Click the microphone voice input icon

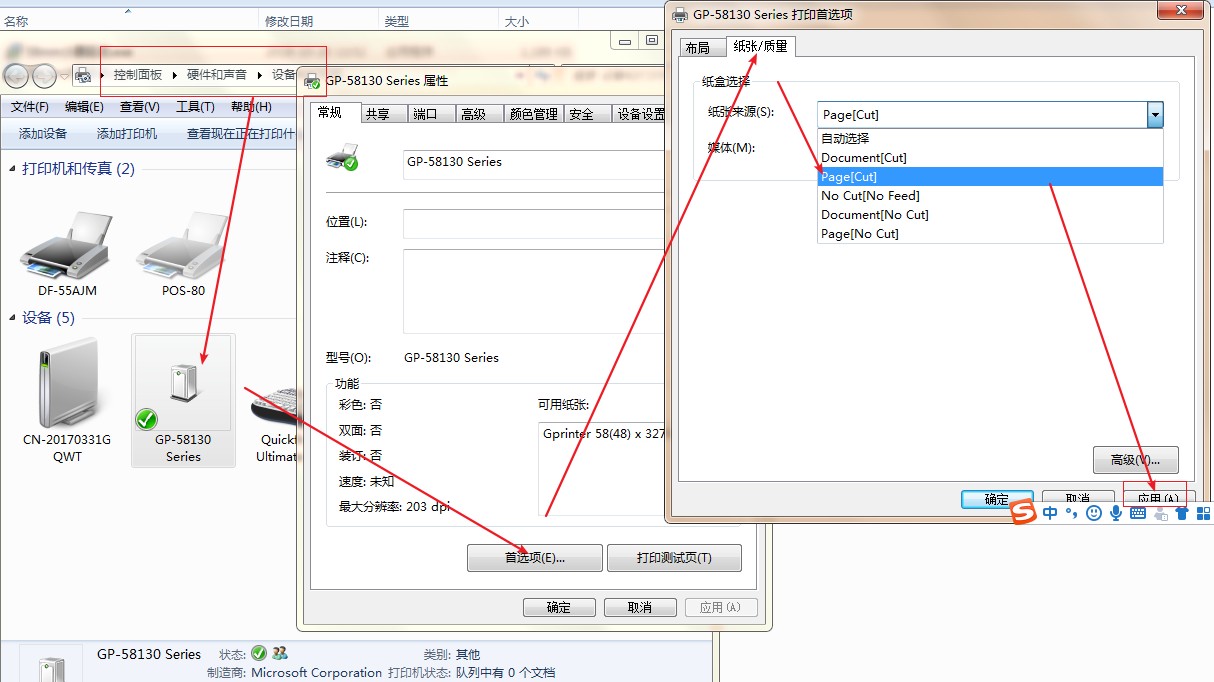point(1116,513)
